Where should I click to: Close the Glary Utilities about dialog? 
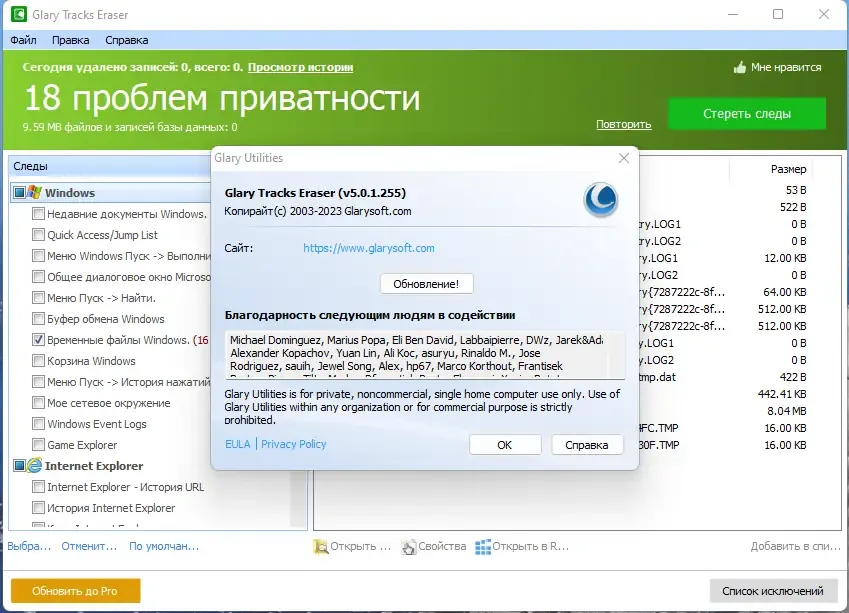point(624,158)
